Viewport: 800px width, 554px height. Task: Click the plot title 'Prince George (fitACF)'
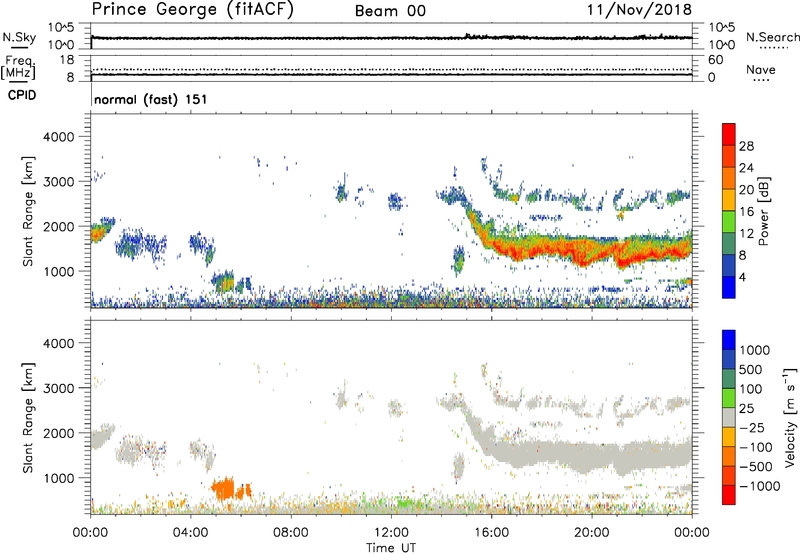click(193, 9)
